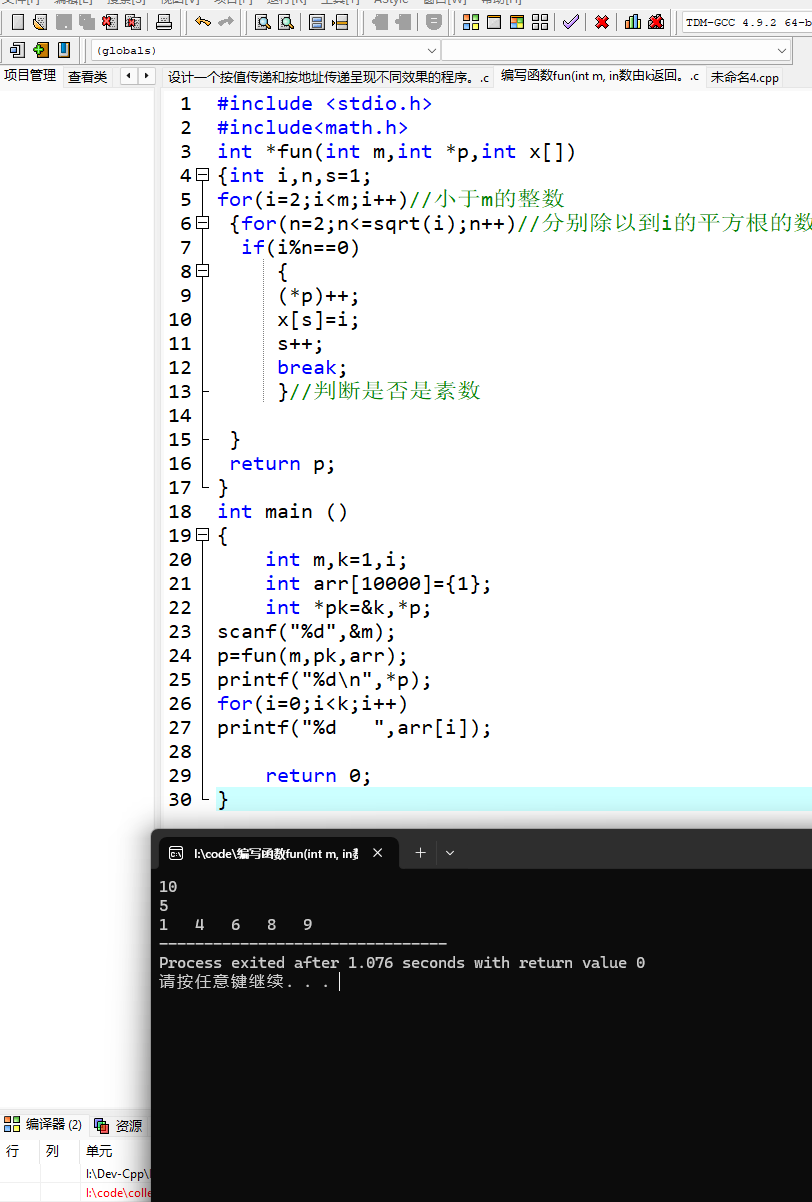Click the scanf("%d",&m); line
The width and height of the screenshot is (812, 1202).
point(307,631)
